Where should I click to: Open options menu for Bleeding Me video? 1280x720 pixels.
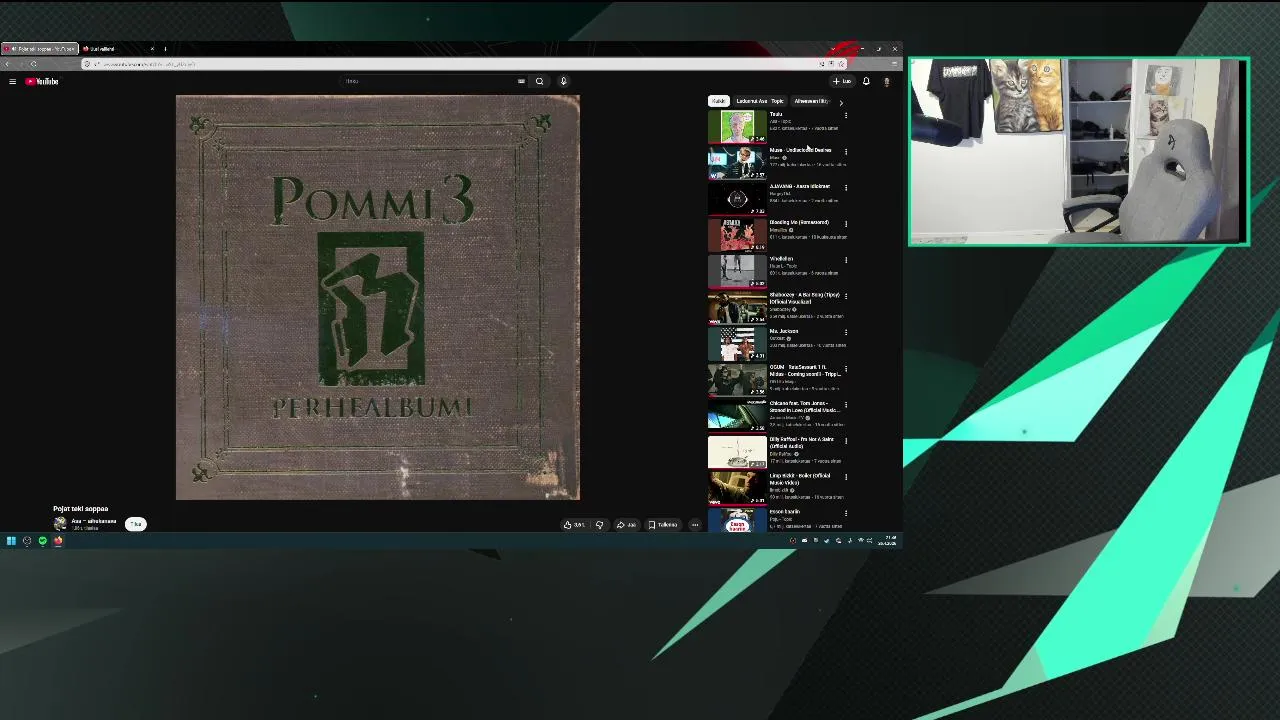[x=846, y=223]
